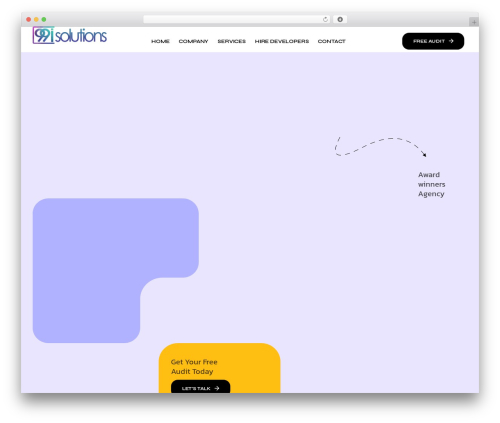Open the Home menu item

click(160, 41)
